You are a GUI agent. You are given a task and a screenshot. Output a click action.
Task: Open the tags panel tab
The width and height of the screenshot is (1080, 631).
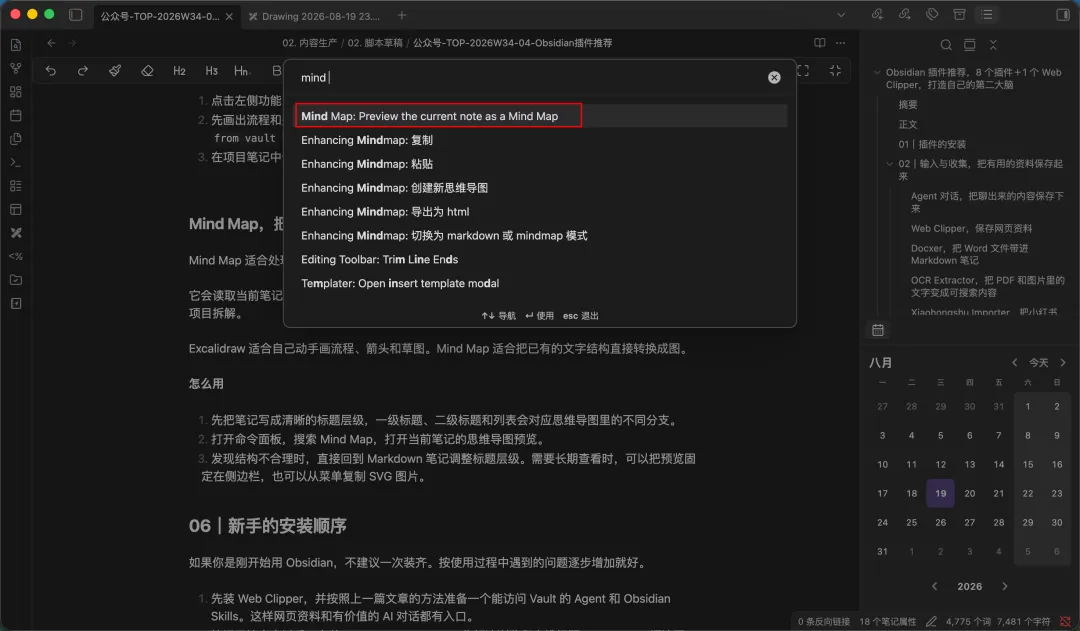click(x=932, y=14)
